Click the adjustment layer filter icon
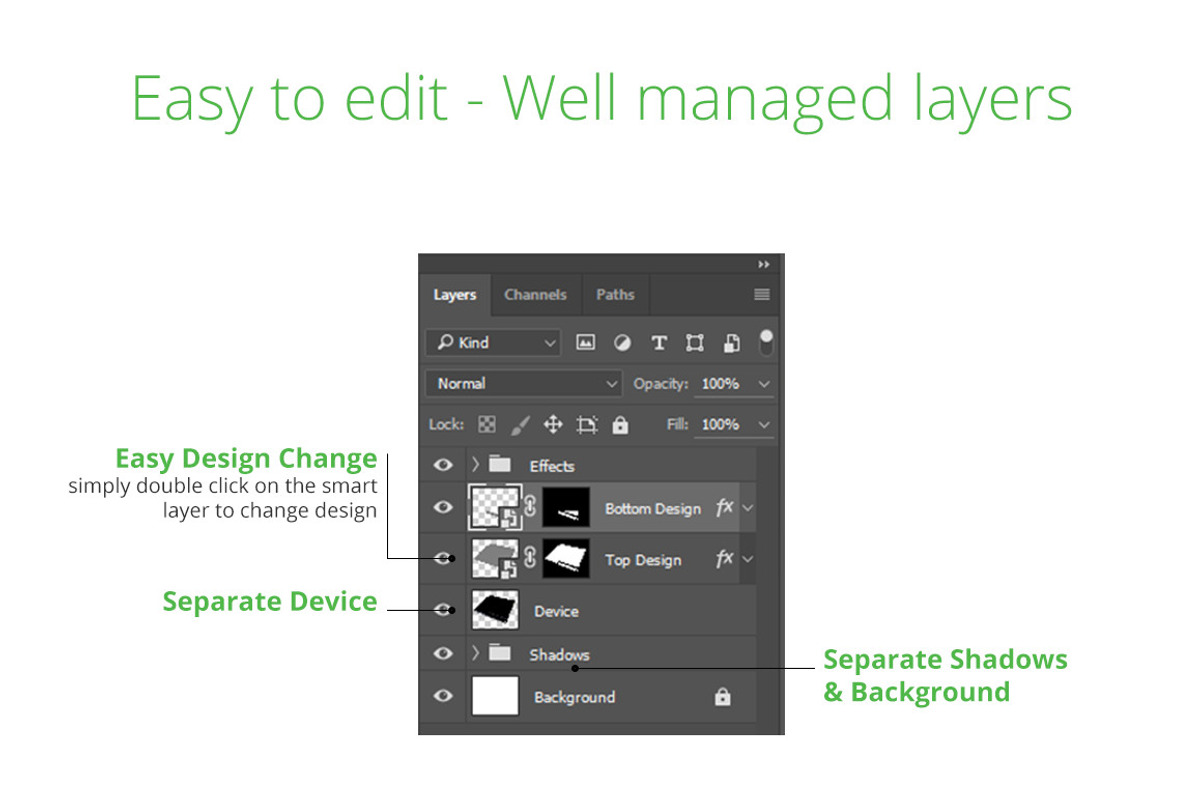The height and width of the screenshot is (800, 1200). [622, 343]
